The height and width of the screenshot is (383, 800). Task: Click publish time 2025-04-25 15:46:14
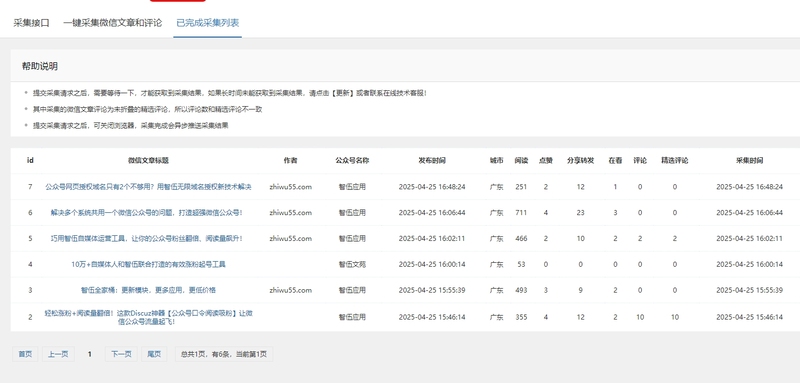(432, 317)
